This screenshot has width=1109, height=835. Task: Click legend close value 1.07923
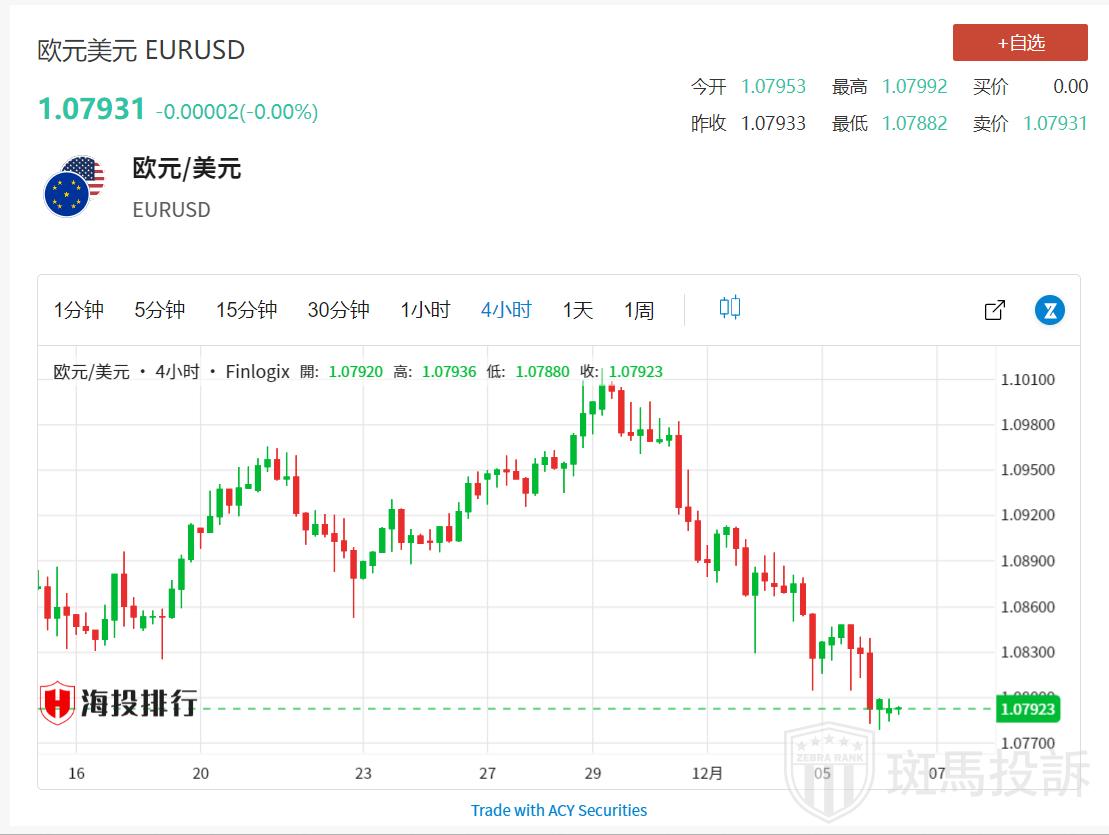636,371
